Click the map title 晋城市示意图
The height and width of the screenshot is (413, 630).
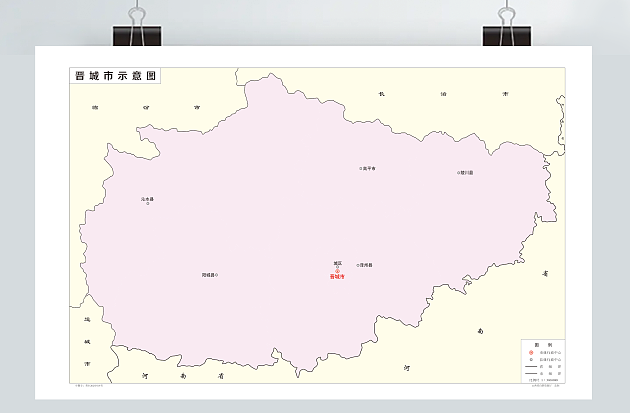115,76
